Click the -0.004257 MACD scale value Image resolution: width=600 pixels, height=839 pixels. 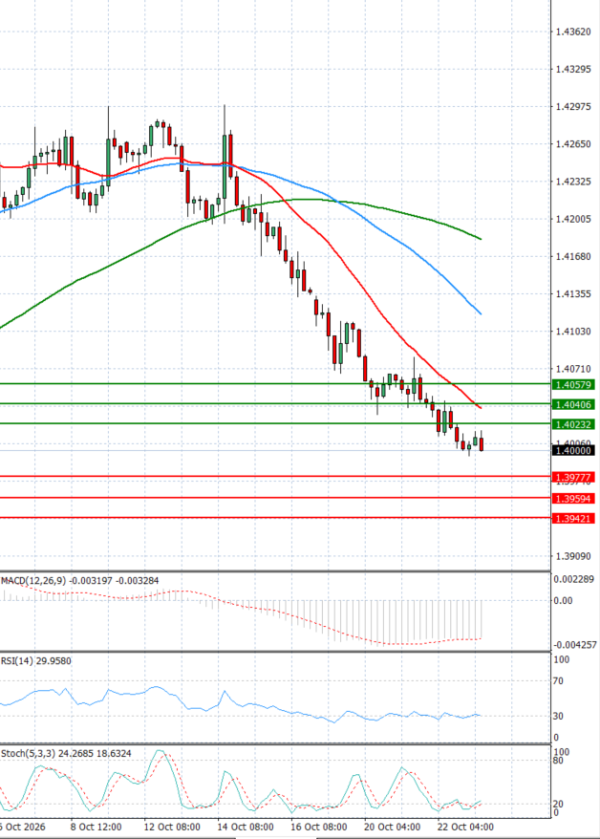[575, 645]
